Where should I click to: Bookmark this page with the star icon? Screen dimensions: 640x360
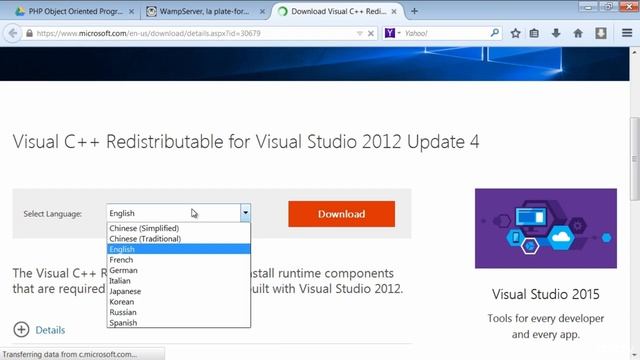[x=515, y=33]
